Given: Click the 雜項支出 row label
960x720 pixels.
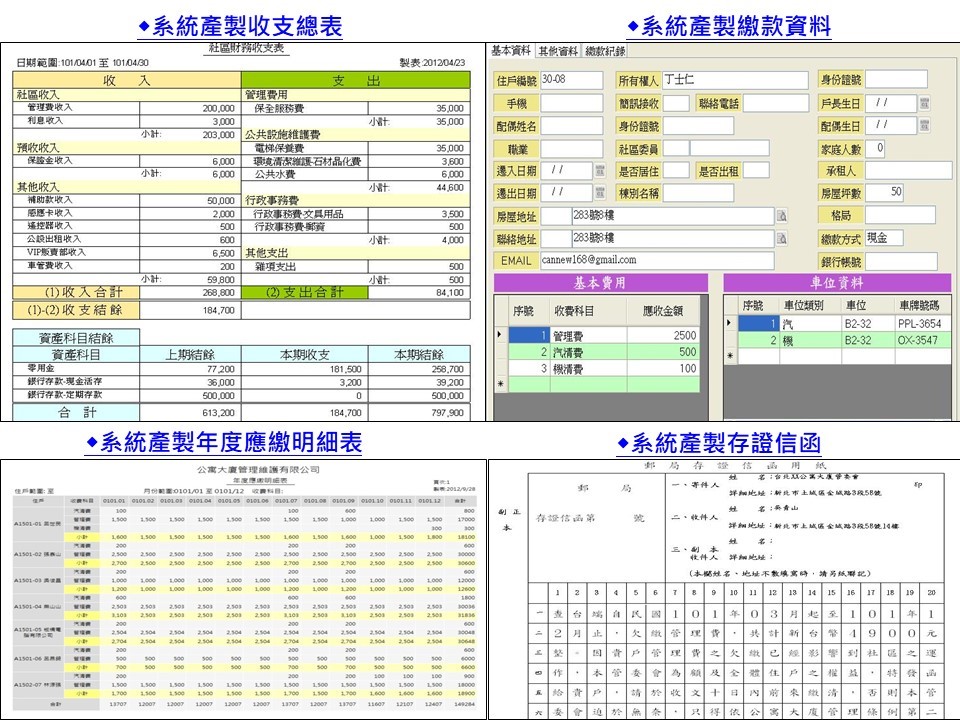Looking at the screenshot, I should (x=275, y=266).
